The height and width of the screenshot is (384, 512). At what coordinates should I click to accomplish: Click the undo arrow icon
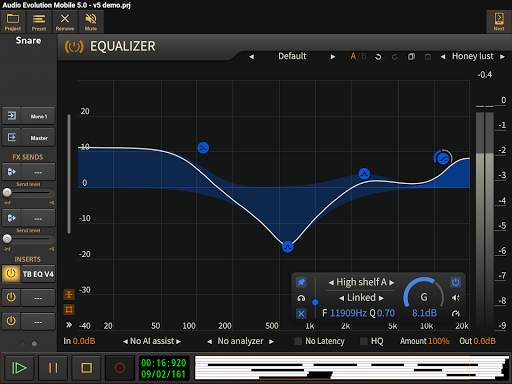378,57
